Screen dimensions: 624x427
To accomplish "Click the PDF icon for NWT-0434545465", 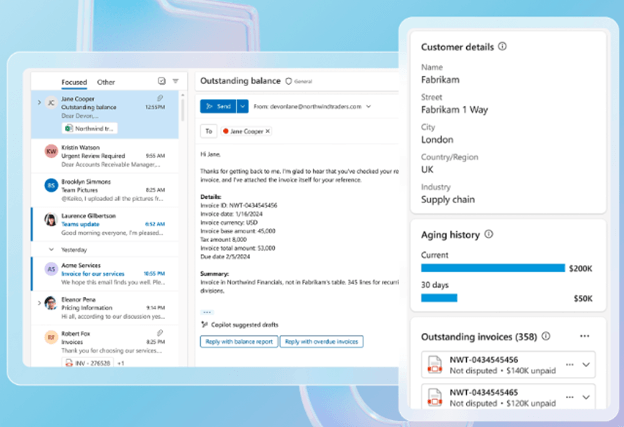I will 435,397.
